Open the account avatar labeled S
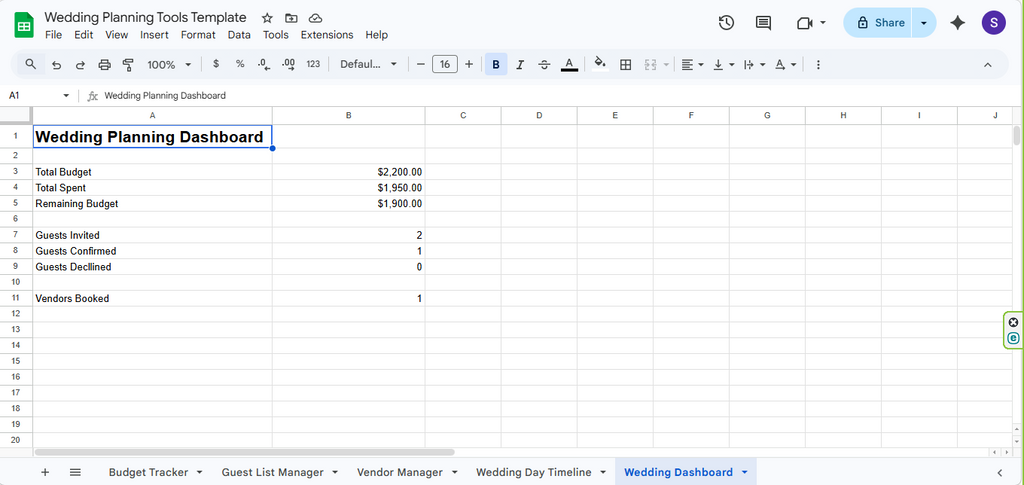The width and height of the screenshot is (1024, 485). pyautogui.click(x=993, y=23)
